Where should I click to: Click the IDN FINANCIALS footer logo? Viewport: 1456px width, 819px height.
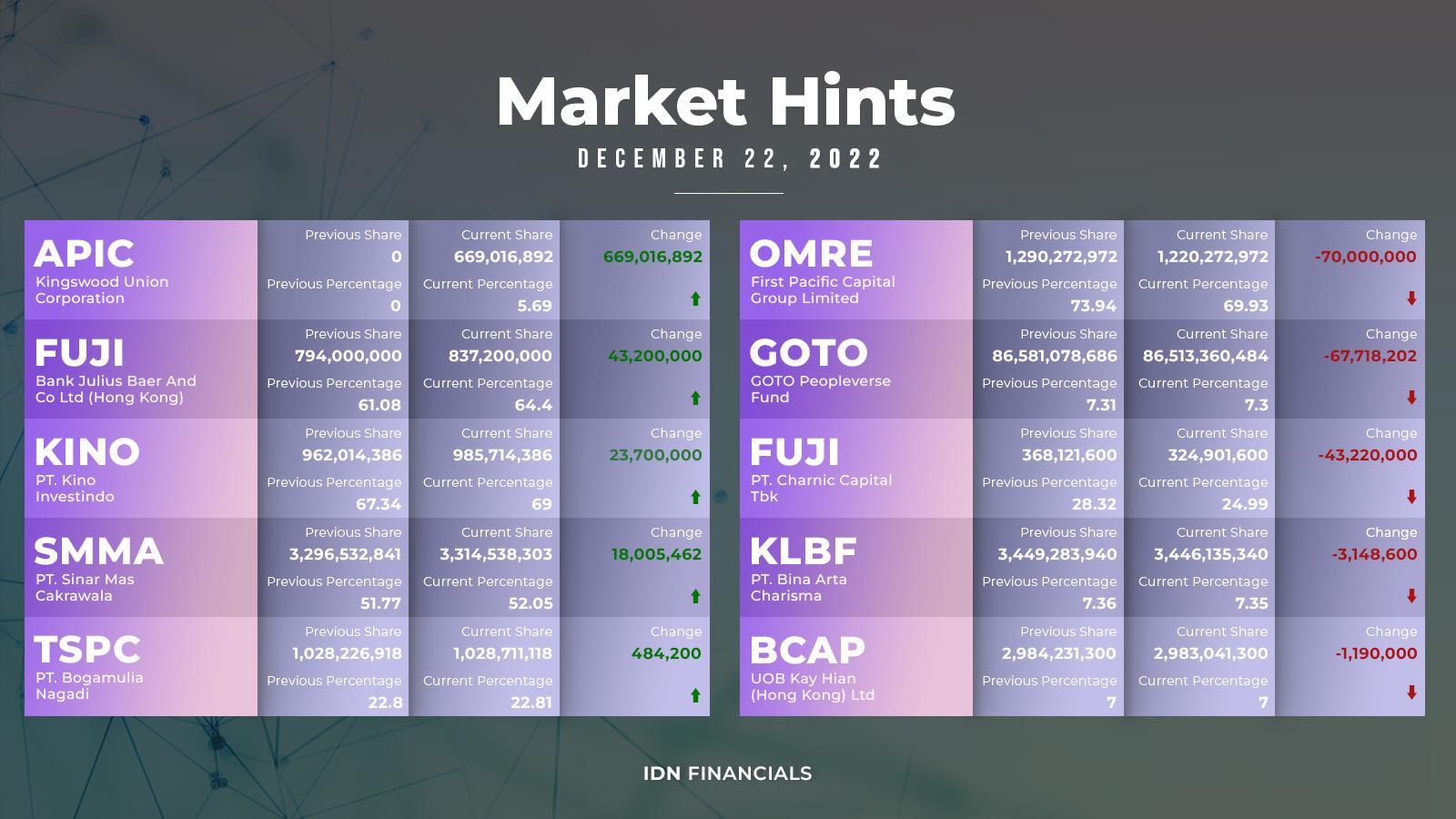click(x=727, y=773)
